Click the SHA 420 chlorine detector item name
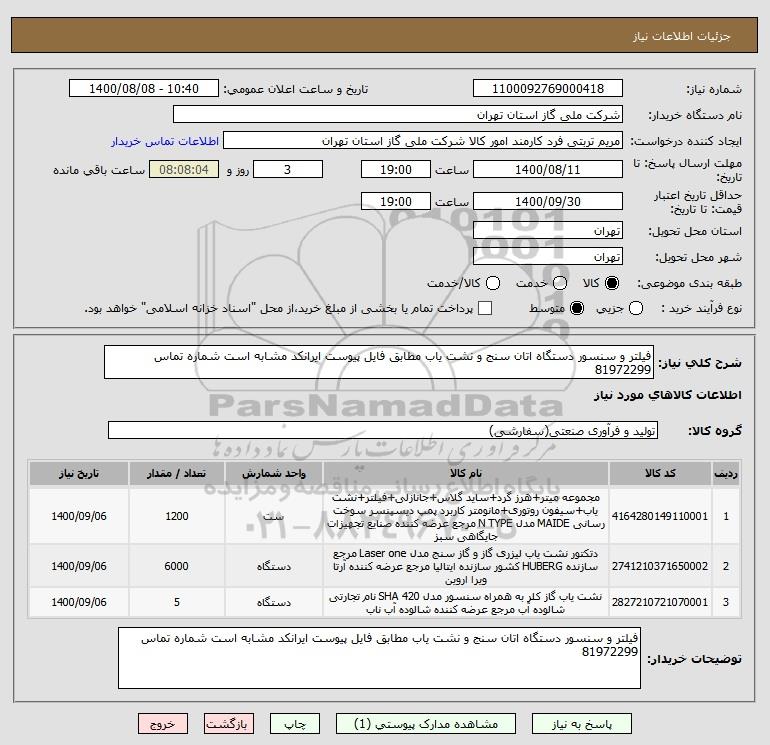The image size is (770, 745). click(466, 603)
